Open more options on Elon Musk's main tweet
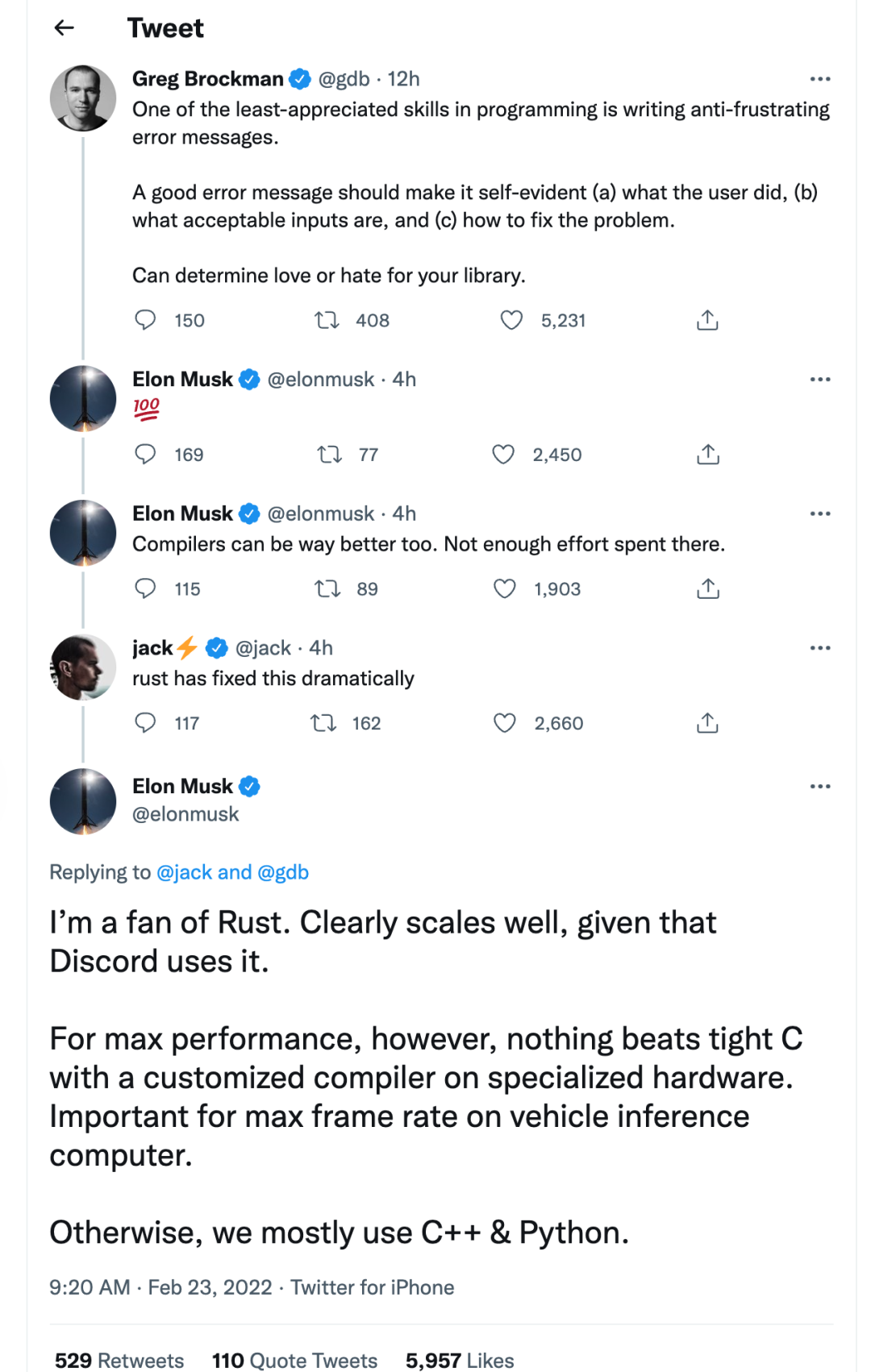The height and width of the screenshot is (1372, 871). pyautogui.click(x=819, y=786)
